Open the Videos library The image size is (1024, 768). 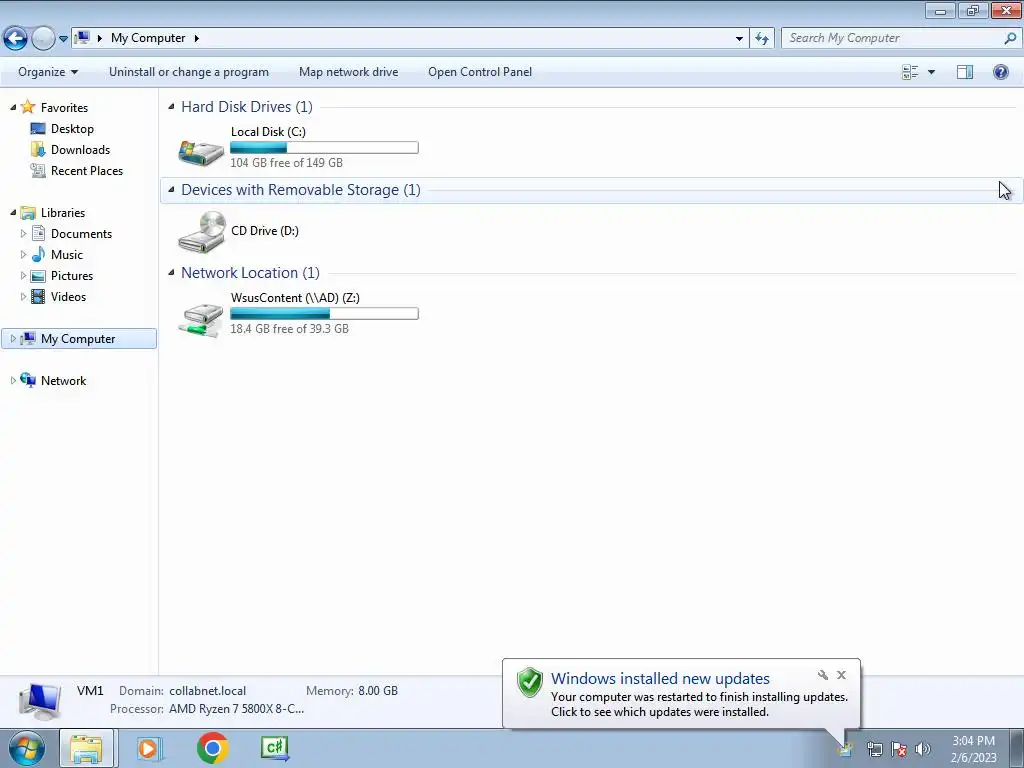pyautogui.click(x=68, y=296)
